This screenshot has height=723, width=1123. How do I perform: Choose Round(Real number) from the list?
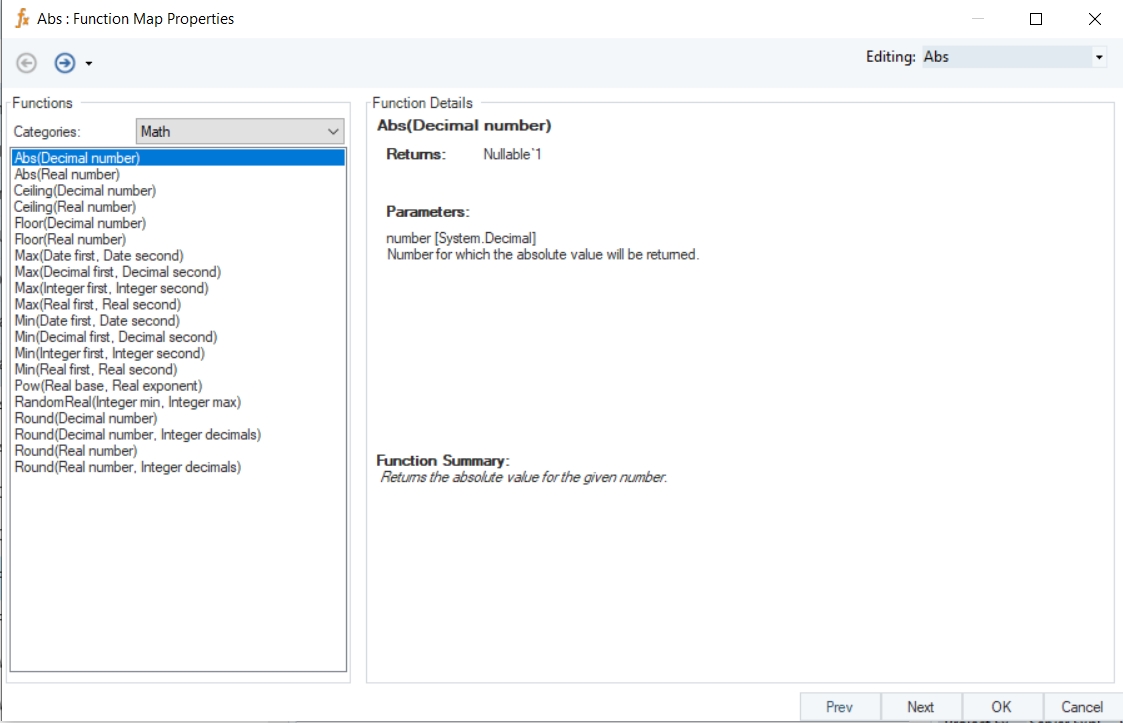76,451
